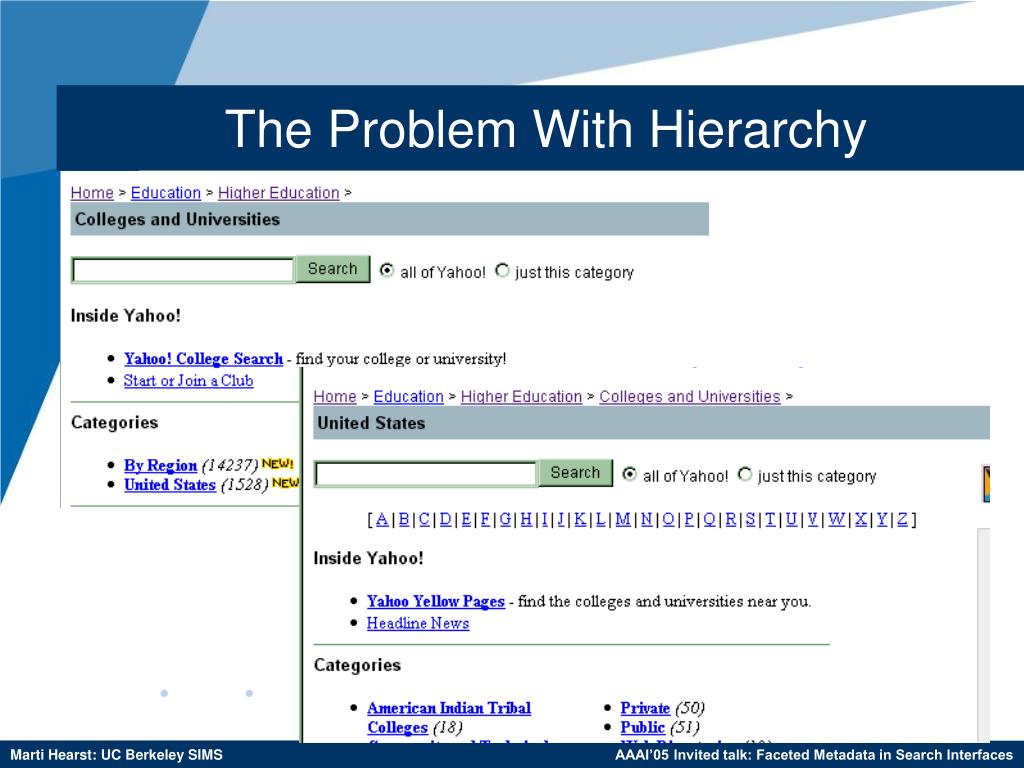Jump to letter F in alphabet index
Image resolution: width=1024 pixels, height=768 pixels.
[485, 520]
